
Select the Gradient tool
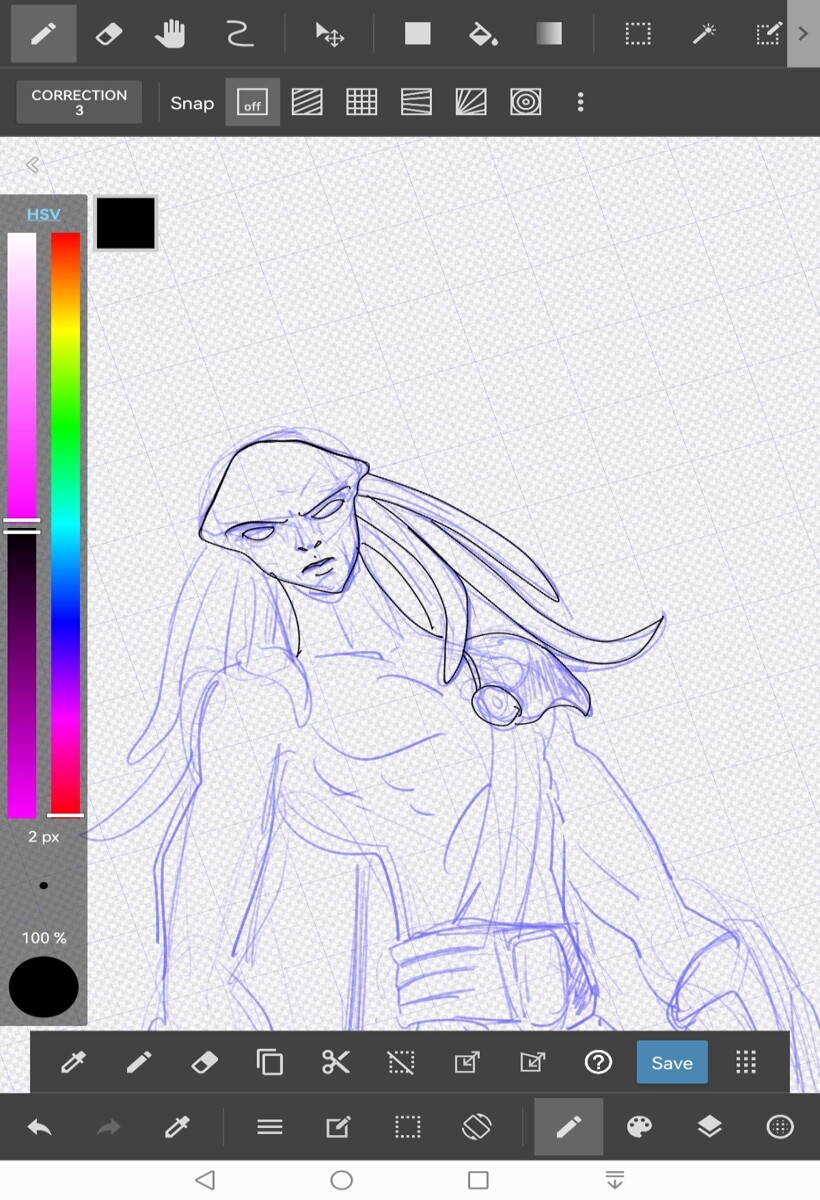549,34
